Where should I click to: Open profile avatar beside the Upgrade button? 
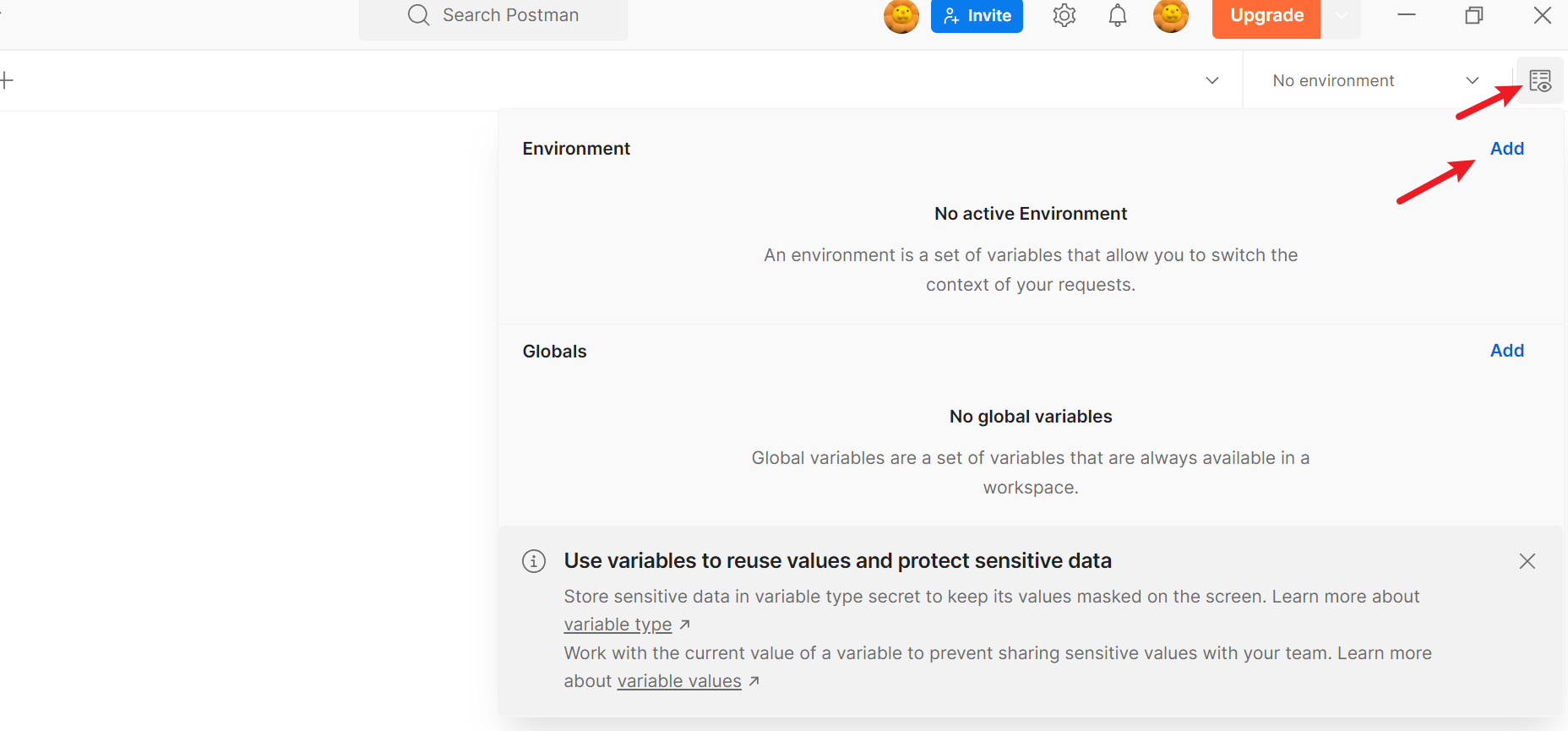(x=1171, y=16)
